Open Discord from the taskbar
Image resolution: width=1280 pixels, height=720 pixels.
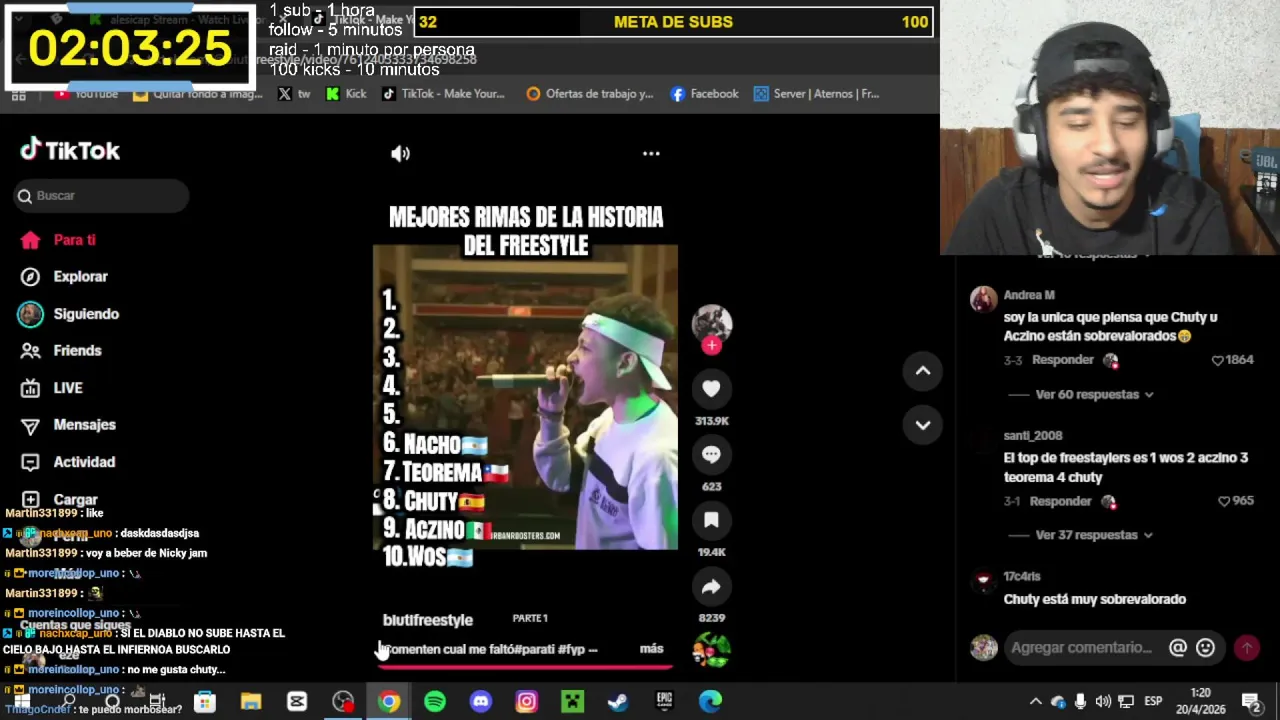[481, 702]
